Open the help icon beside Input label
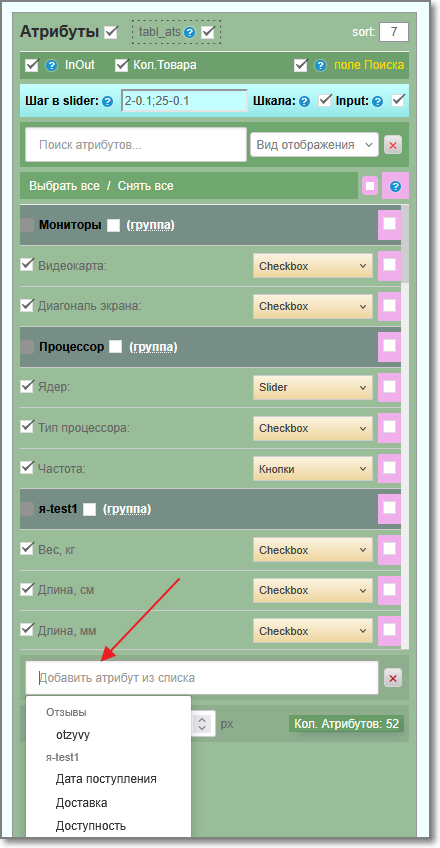440x848 pixels. coord(378,101)
